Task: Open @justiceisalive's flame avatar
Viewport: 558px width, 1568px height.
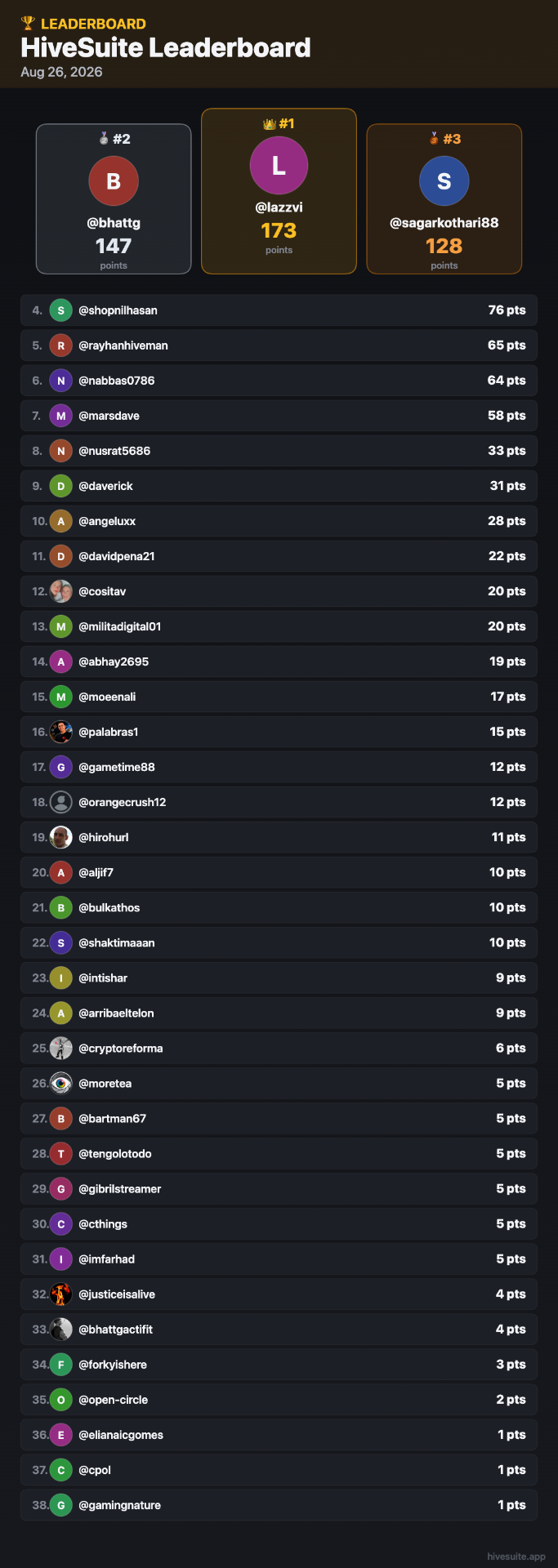Action: click(60, 1294)
